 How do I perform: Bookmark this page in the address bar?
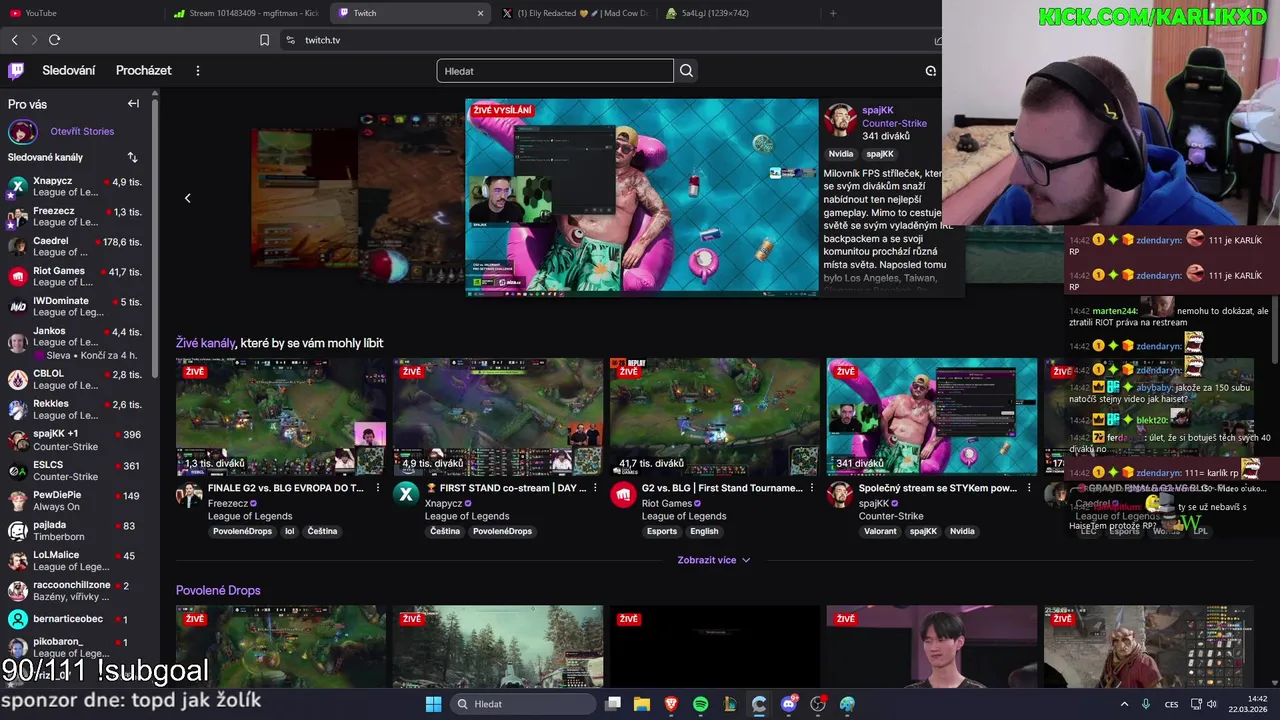click(x=264, y=40)
